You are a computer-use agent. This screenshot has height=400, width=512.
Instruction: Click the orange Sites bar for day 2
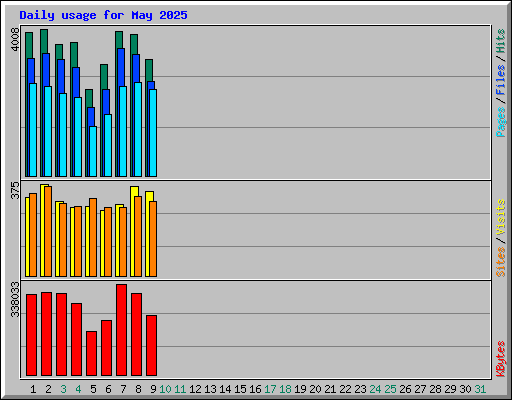click(x=48, y=231)
